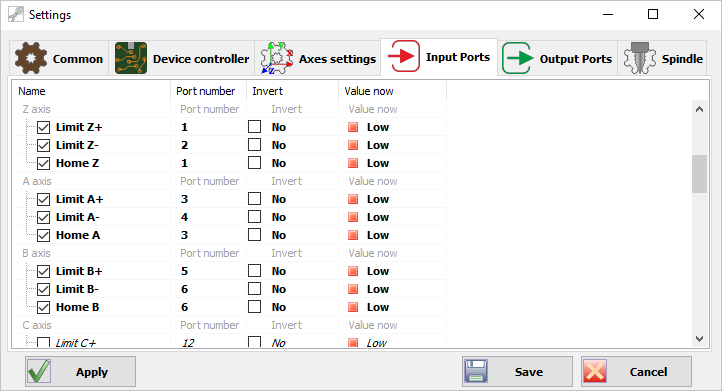Click the Name column header
The image size is (722, 391).
coord(91,91)
